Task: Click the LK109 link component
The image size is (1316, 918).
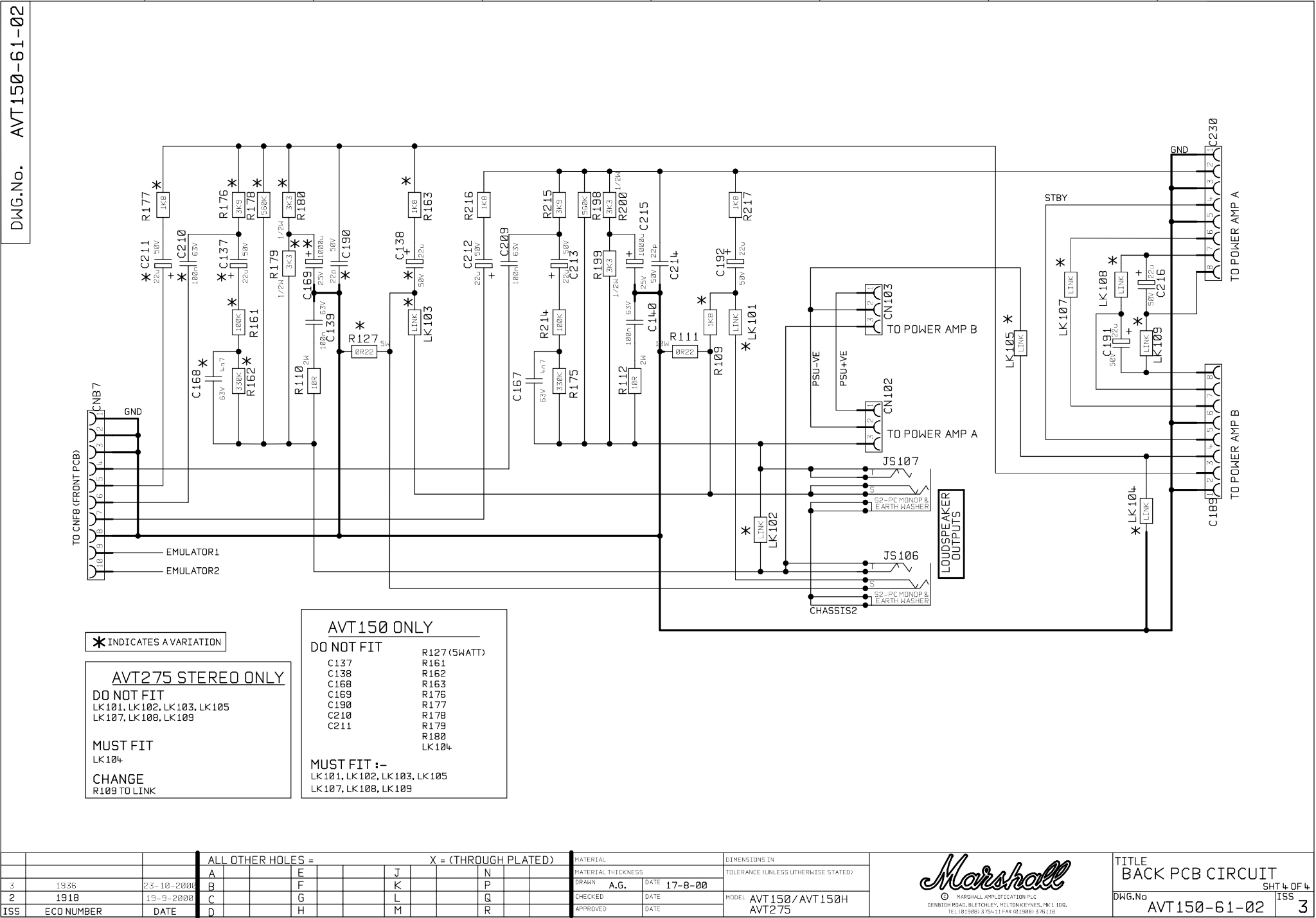Action: [x=1146, y=344]
